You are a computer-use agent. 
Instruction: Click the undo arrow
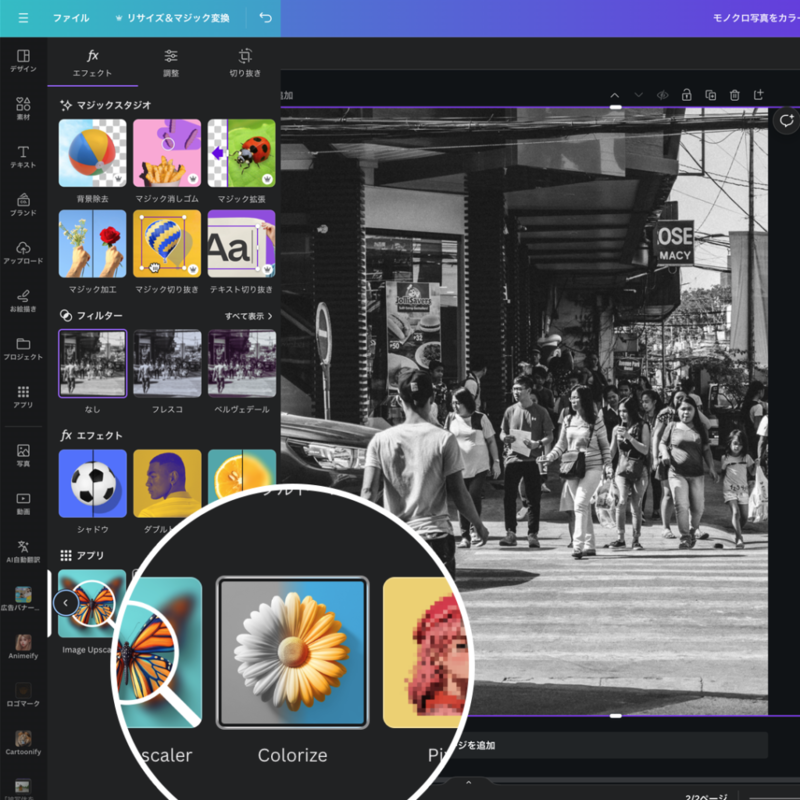[265, 18]
